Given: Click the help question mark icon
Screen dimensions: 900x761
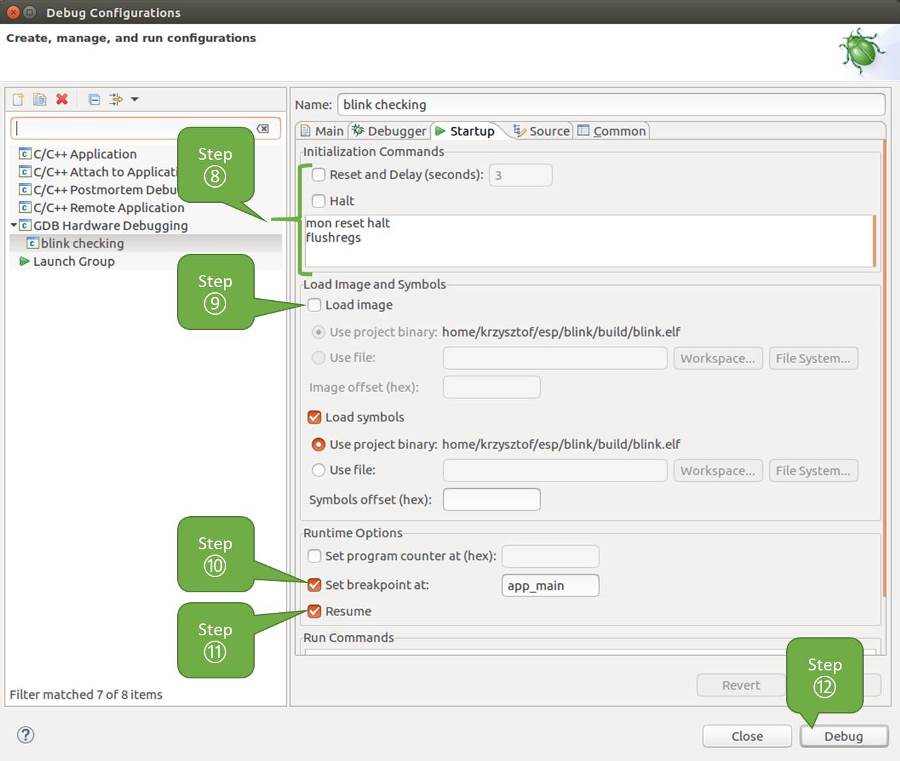Looking at the screenshot, I should (26, 735).
